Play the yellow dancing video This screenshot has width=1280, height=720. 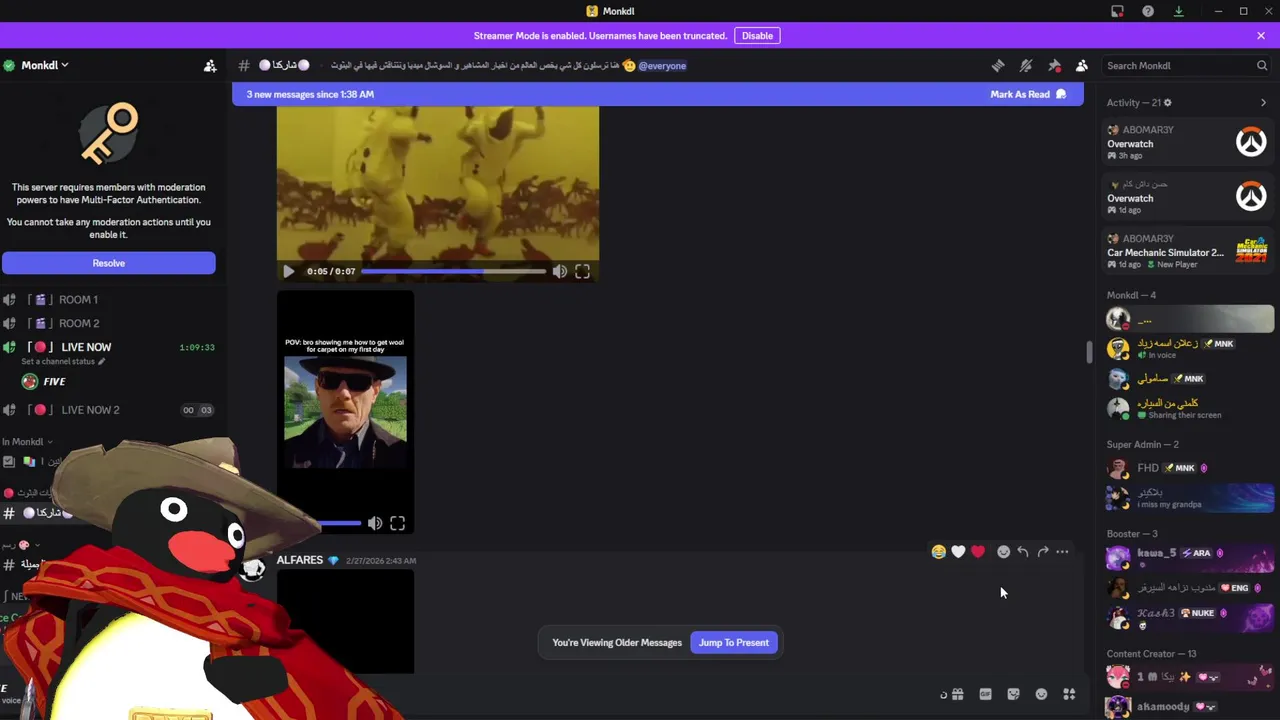[289, 271]
